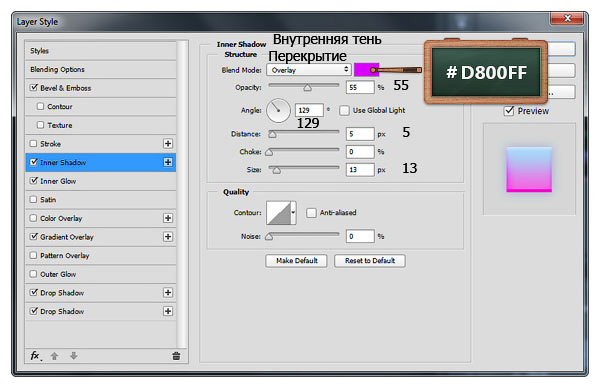Delete effect using trash icon
This screenshot has height=388, width=600.
(176, 356)
